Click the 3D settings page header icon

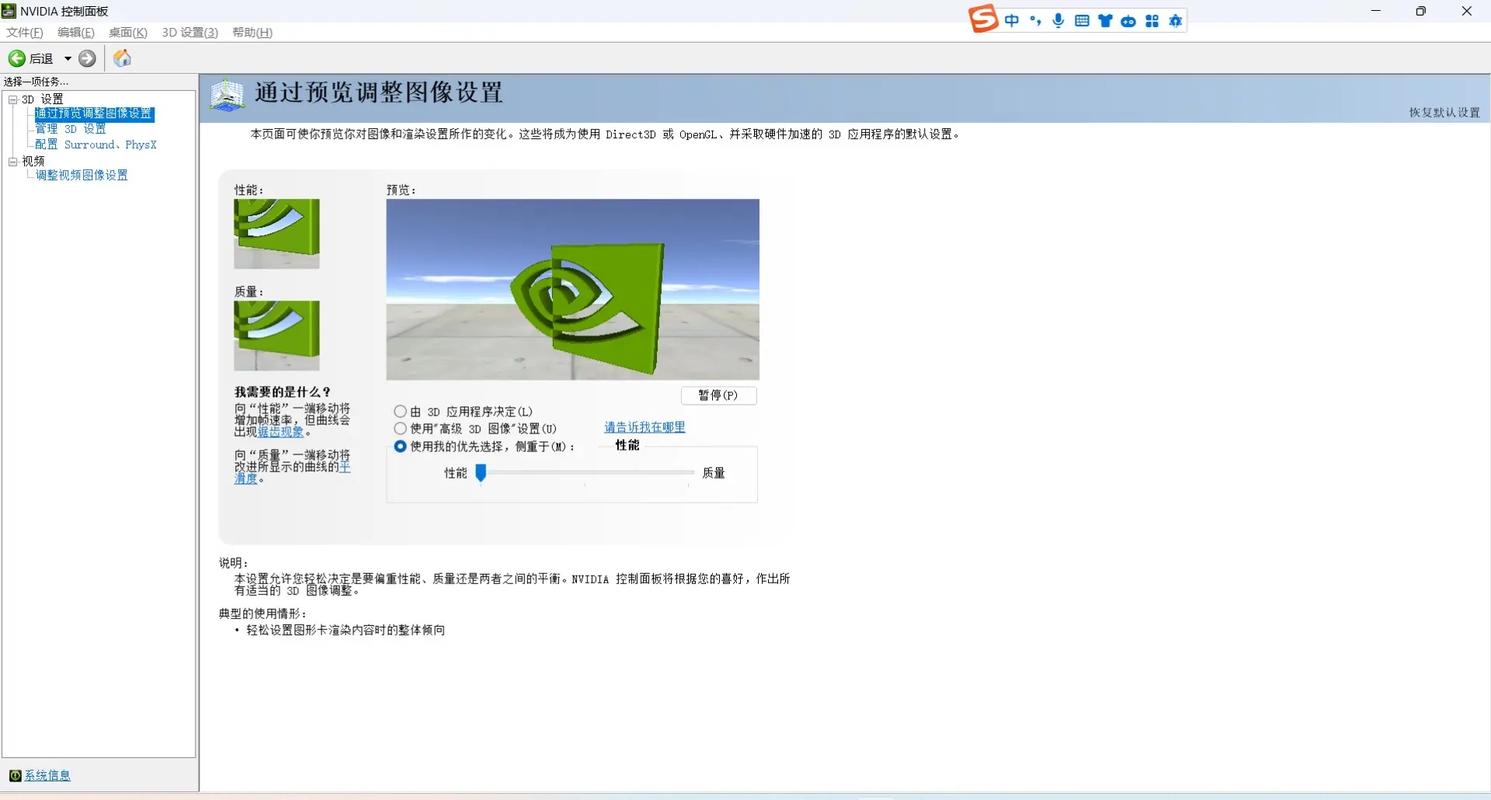(227, 94)
